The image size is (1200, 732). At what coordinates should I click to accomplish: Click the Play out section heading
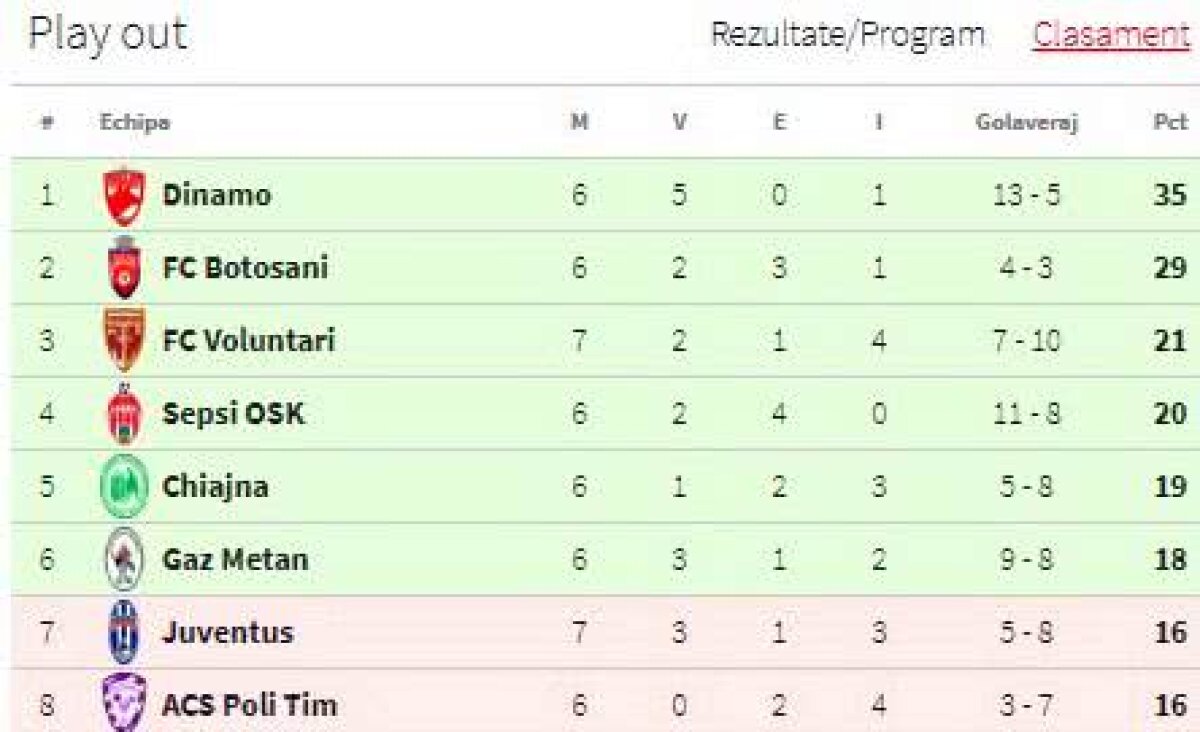(107, 35)
